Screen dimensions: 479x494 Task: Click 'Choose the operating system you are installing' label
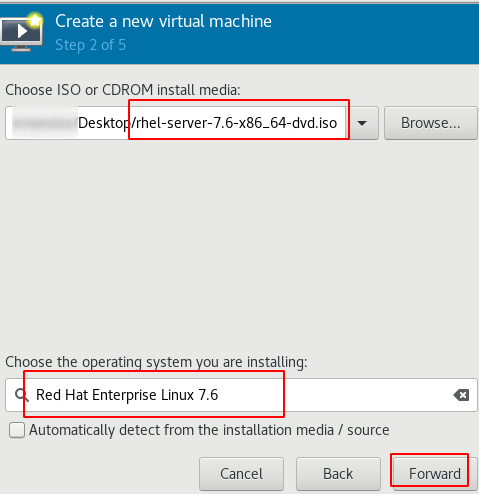pos(156,362)
